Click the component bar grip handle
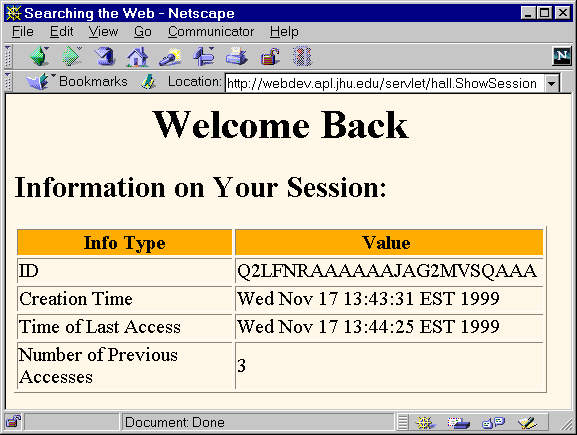The image size is (577, 435). click(x=403, y=422)
